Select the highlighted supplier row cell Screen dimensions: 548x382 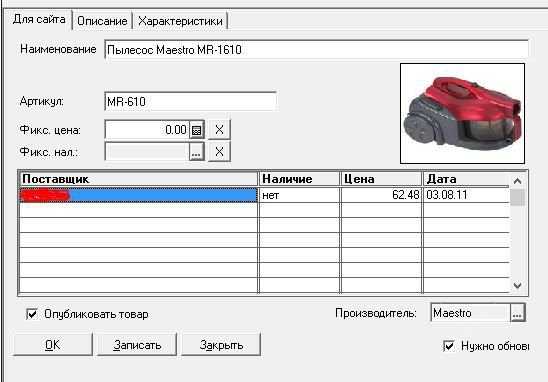pyautogui.click(x=139, y=195)
